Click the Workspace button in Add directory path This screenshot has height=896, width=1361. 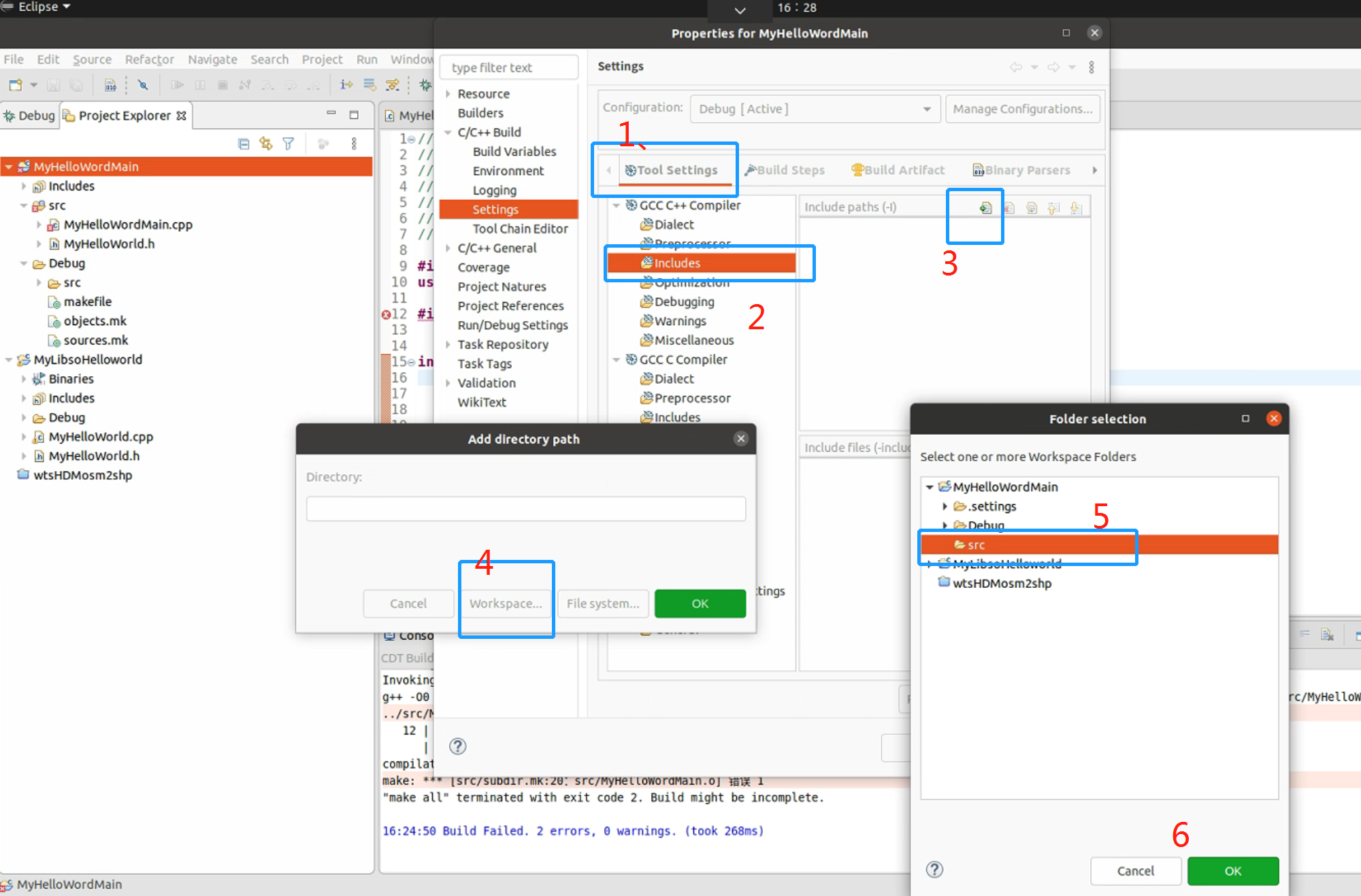[x=506, y=603]
